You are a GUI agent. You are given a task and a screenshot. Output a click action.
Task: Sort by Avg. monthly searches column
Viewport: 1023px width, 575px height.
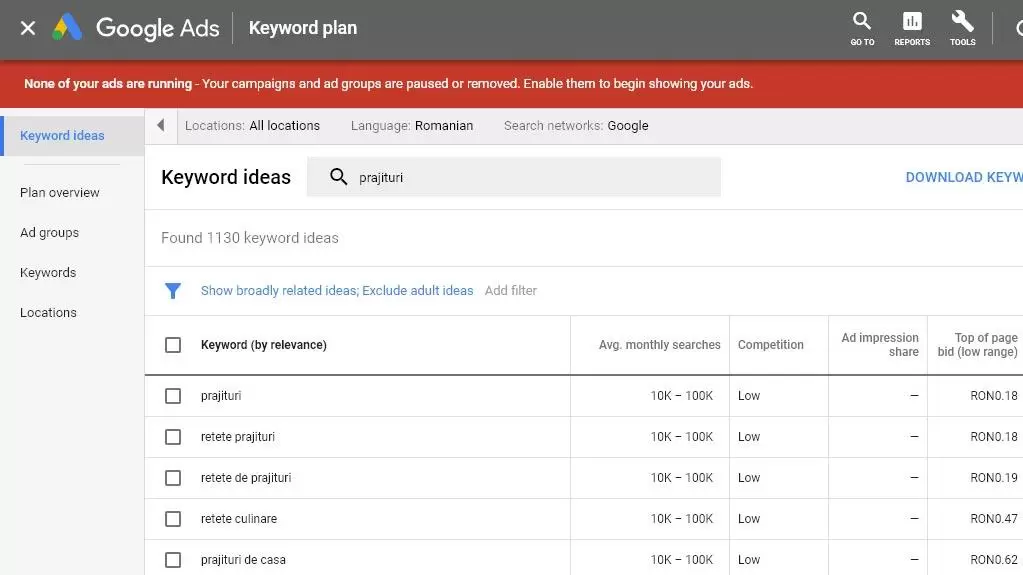pos(659,345)
